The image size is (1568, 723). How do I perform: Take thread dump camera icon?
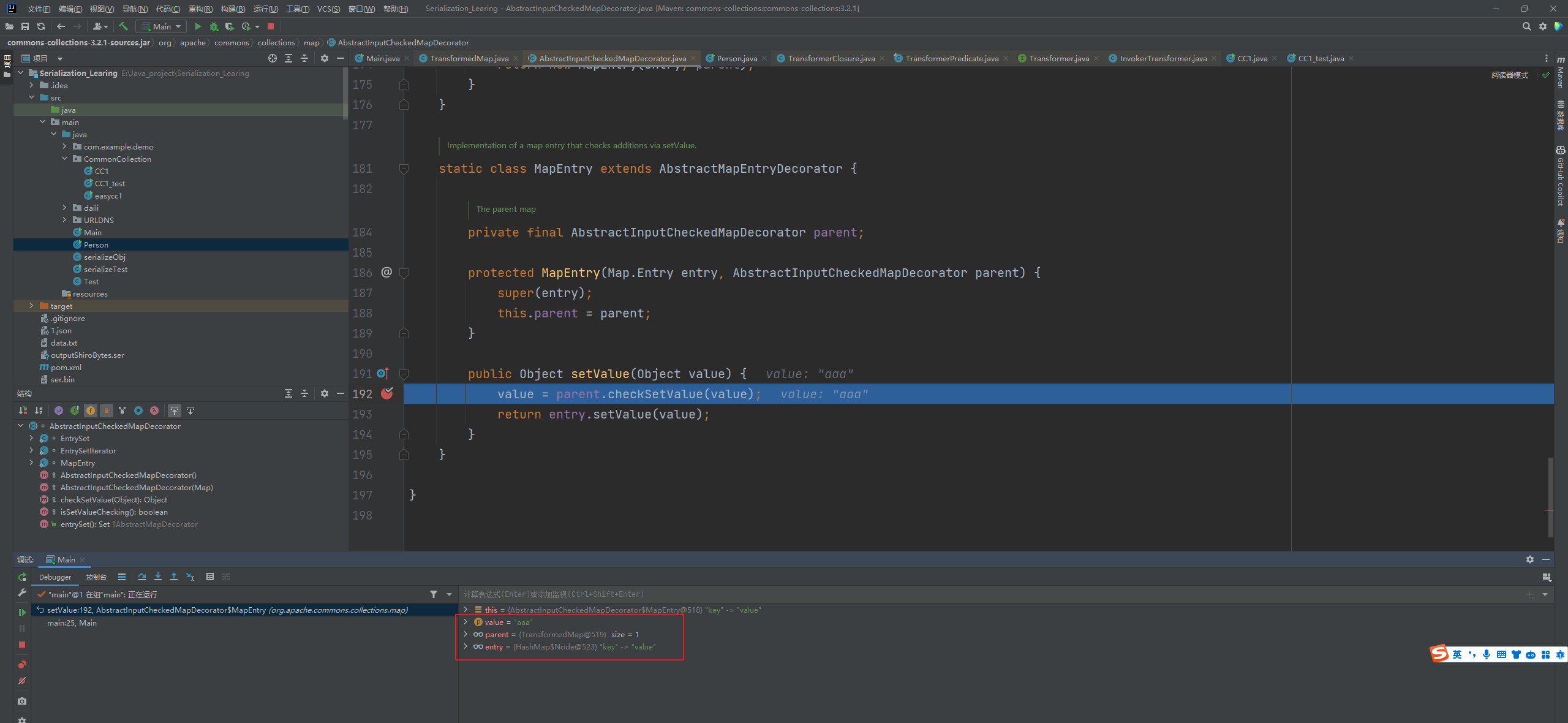pyautogui.click(x=22, y=701)
